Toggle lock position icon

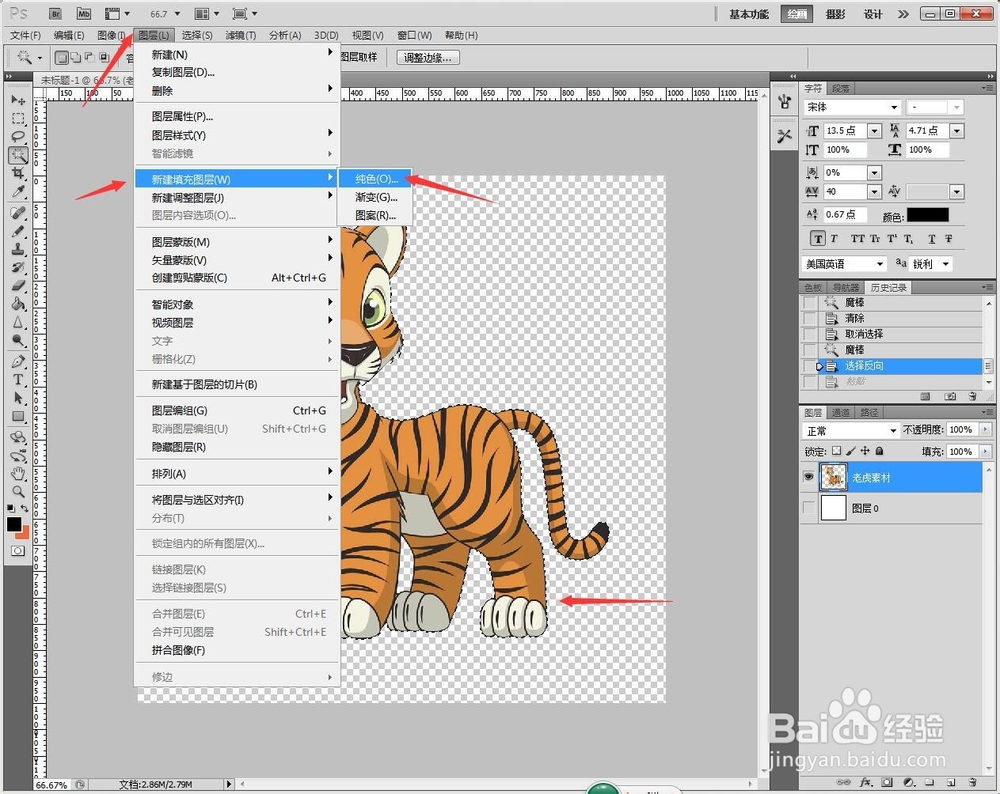[x=865, y=451]
